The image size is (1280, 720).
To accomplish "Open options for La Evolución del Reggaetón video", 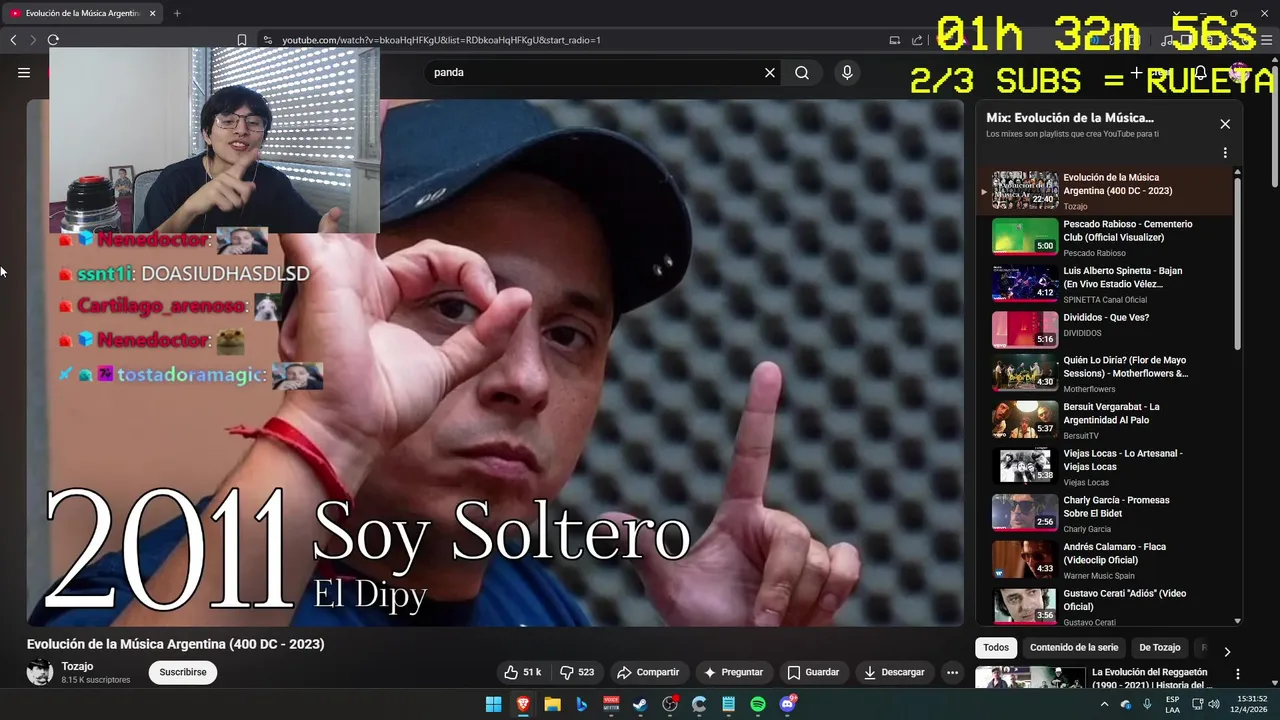I will [1237, 675].
